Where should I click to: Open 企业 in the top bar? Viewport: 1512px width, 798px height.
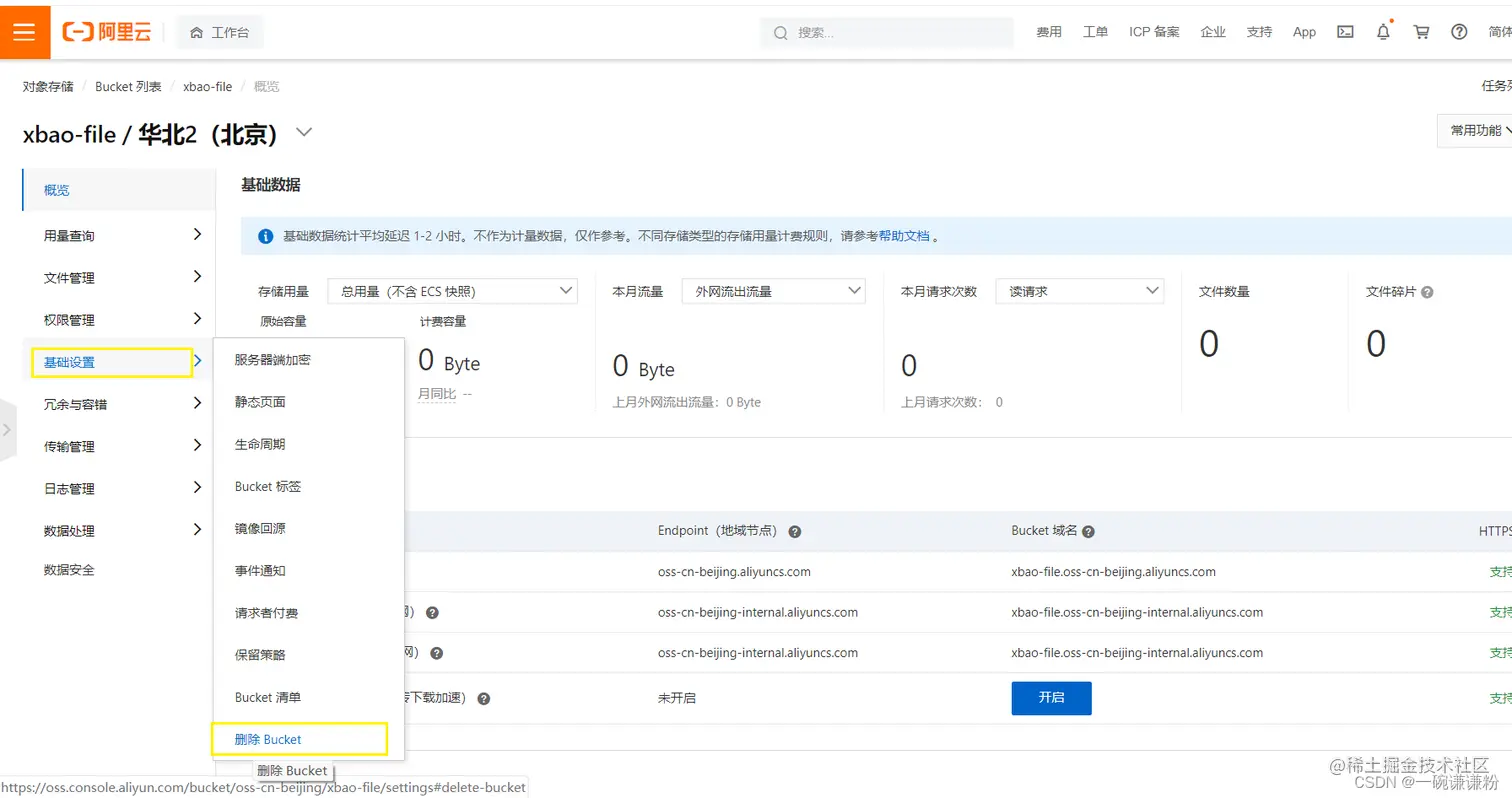click(x=1213, y=32)
